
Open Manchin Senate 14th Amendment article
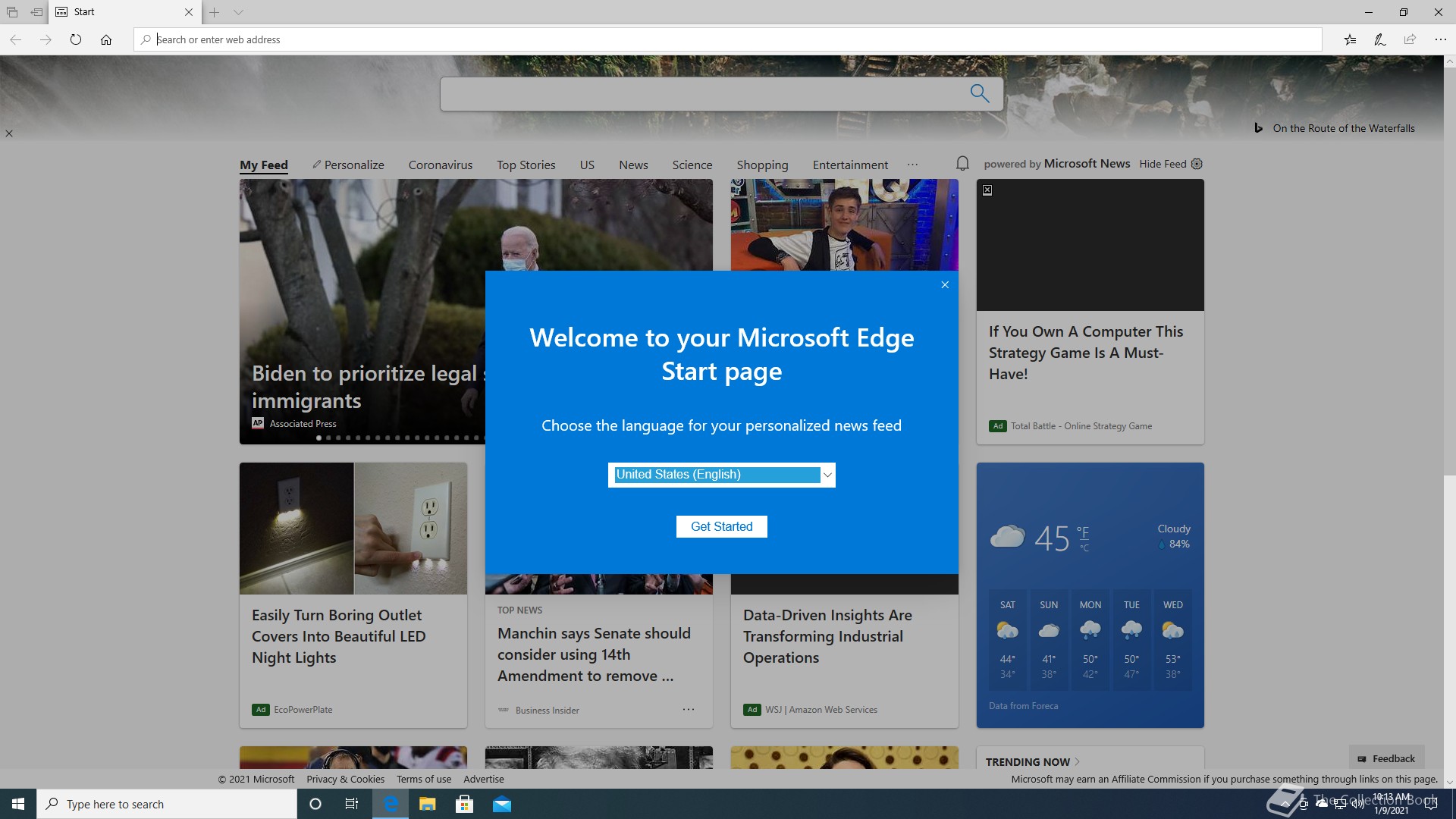click(594, 654)
